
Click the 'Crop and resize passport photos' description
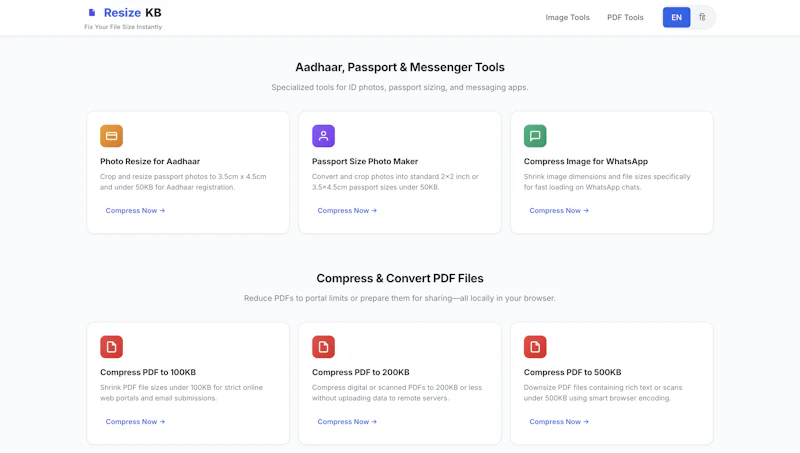[x=183, y=182]
